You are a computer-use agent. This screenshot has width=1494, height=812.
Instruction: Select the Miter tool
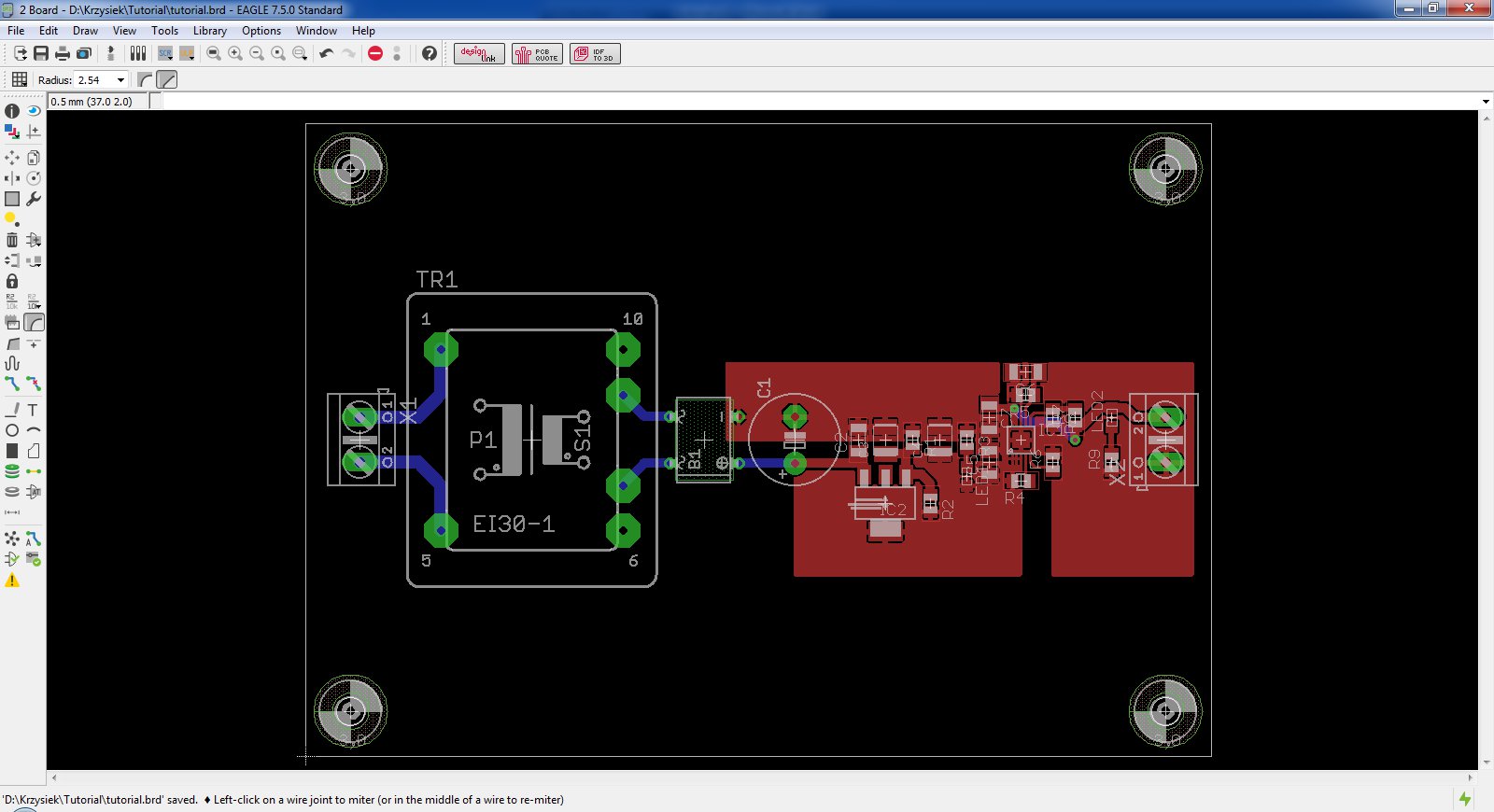[34, 322]
